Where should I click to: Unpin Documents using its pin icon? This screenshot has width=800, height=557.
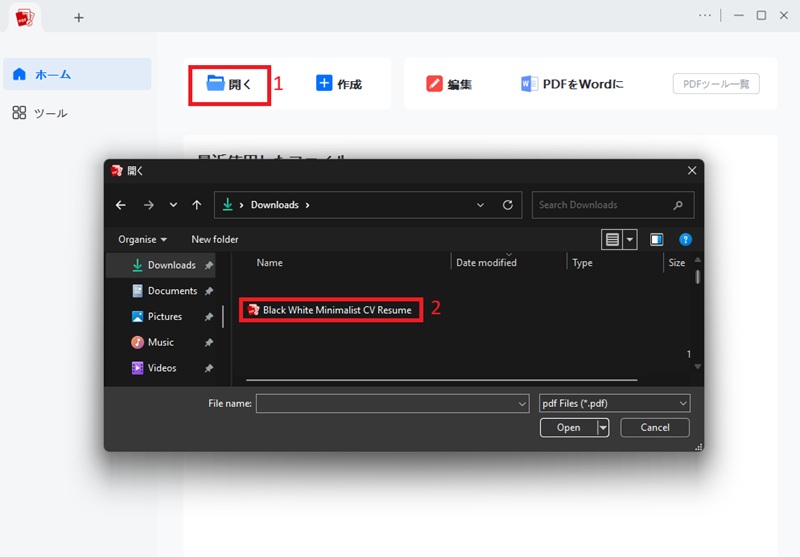(209, 291)
